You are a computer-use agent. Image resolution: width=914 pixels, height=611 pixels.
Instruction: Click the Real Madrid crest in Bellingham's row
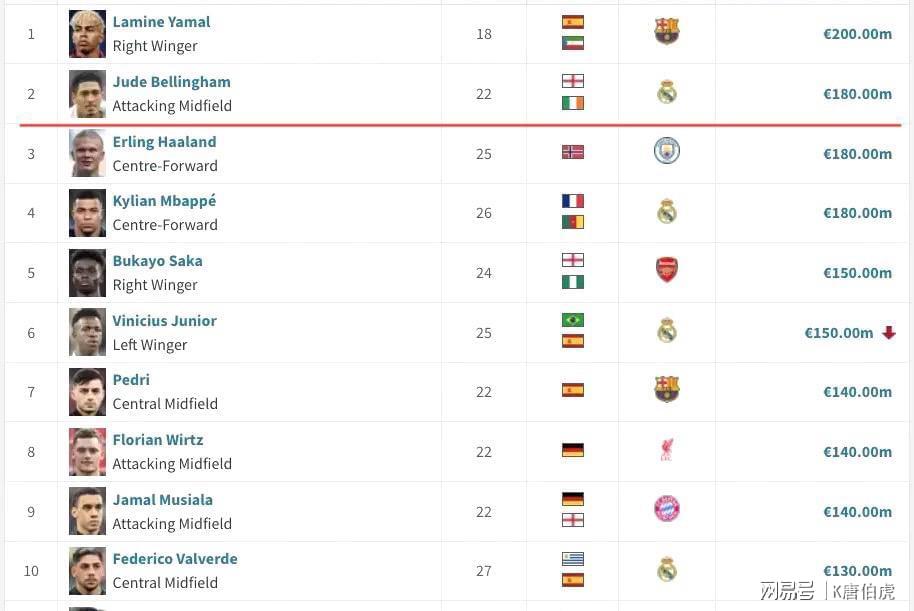(667, 92)
